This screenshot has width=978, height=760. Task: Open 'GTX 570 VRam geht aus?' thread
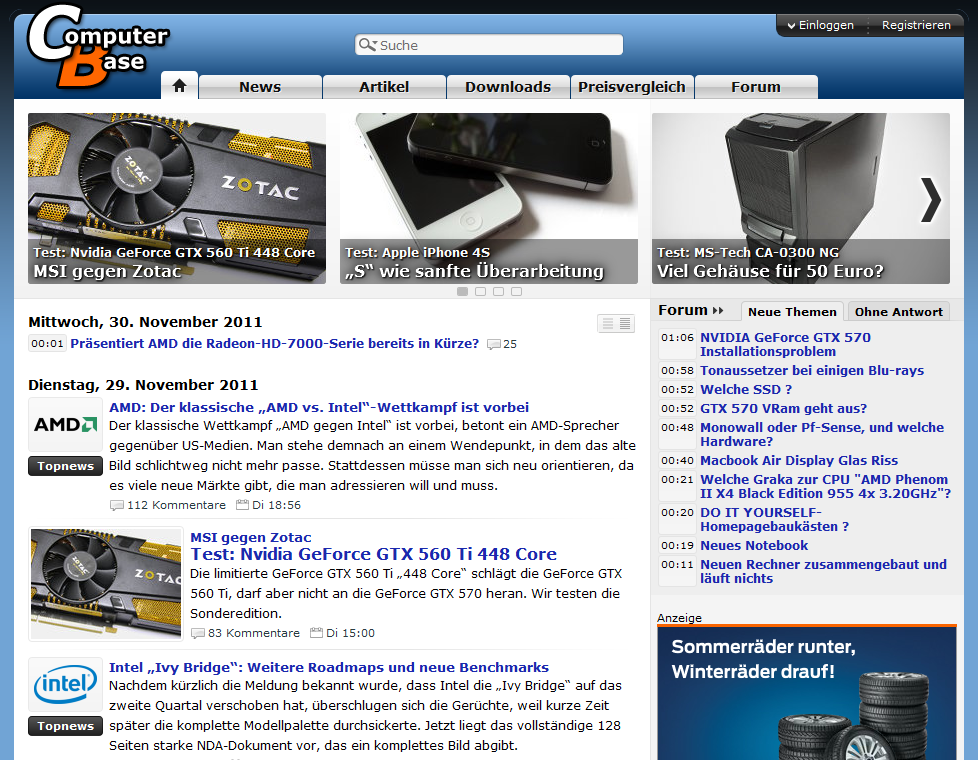[783, 409]
